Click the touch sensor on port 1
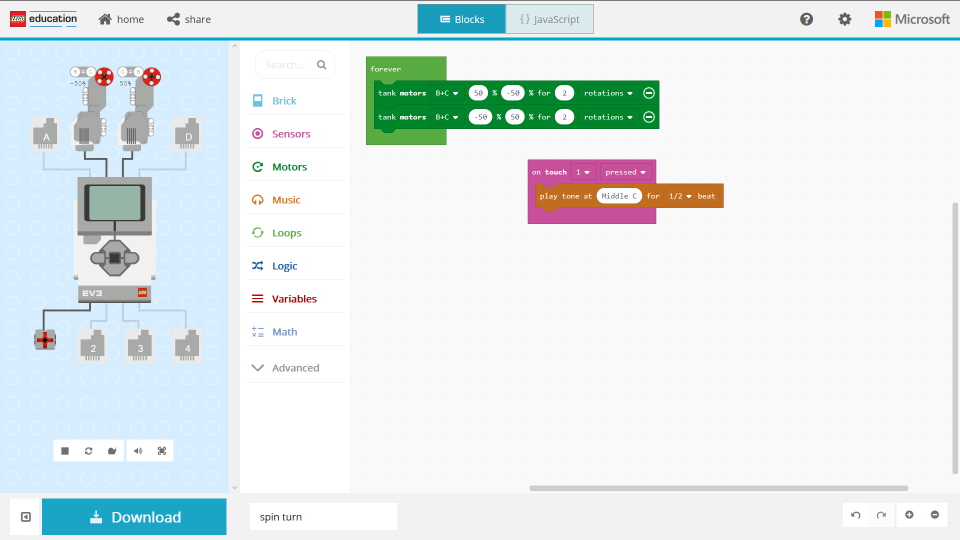 45,340
